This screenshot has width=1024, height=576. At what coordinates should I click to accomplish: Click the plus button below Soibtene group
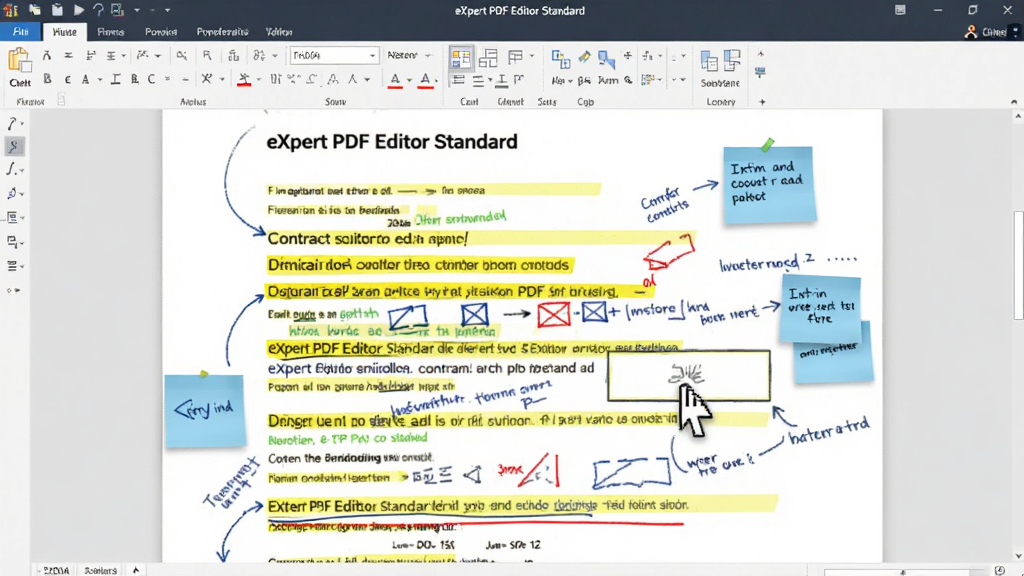click(x=761, y=102)
